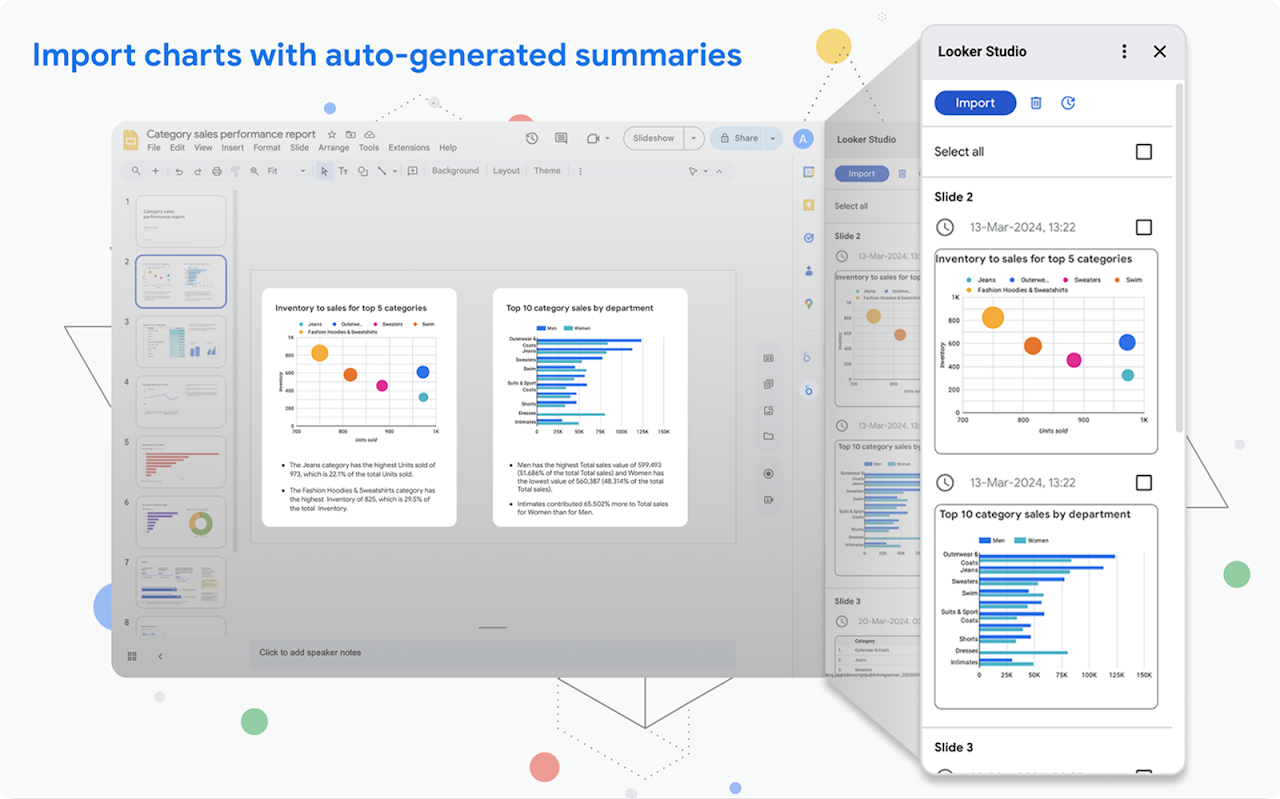Viewport: 1280px width, 799px height.
Task: Choose the Select cursor tool
Action: pyautogui.click(x=324, y=171)
